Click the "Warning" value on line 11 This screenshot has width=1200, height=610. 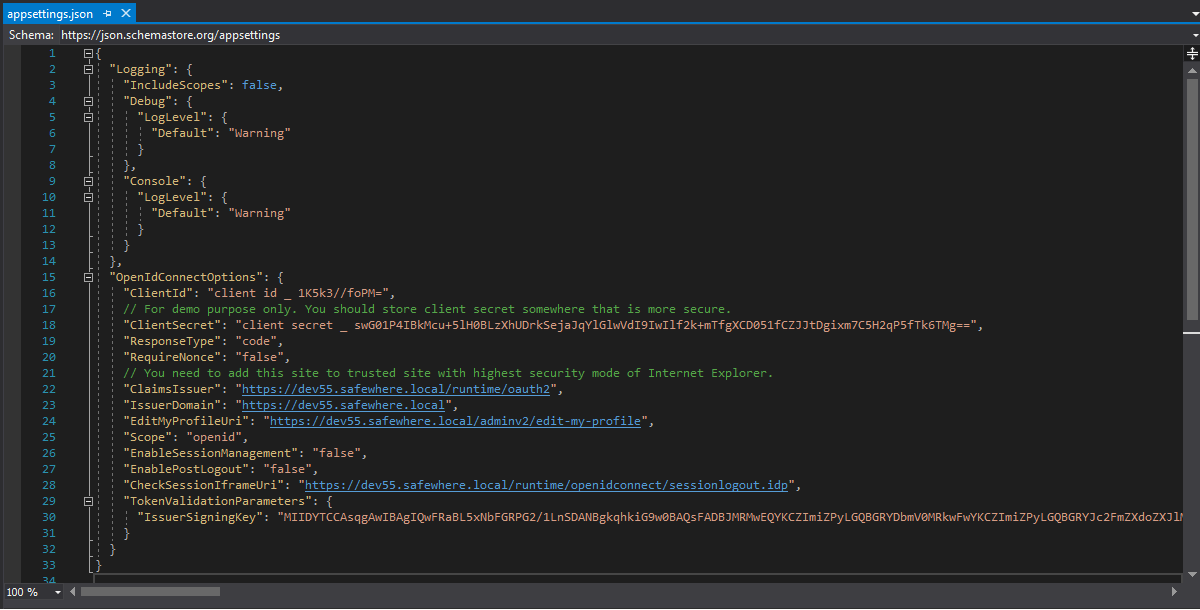pyautogui.click(x=260, y=213)
